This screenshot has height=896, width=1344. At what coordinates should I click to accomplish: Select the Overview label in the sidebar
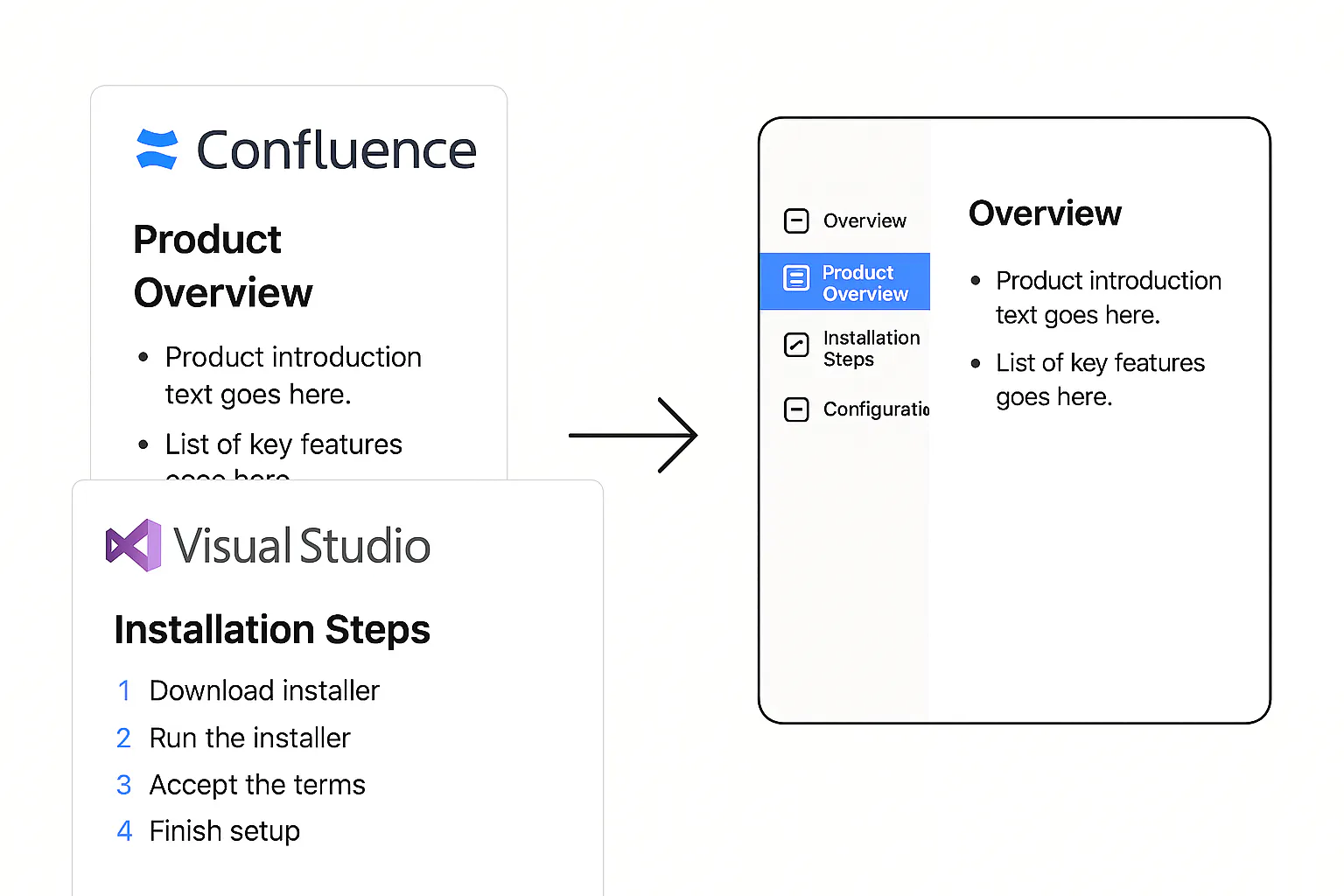864,220
